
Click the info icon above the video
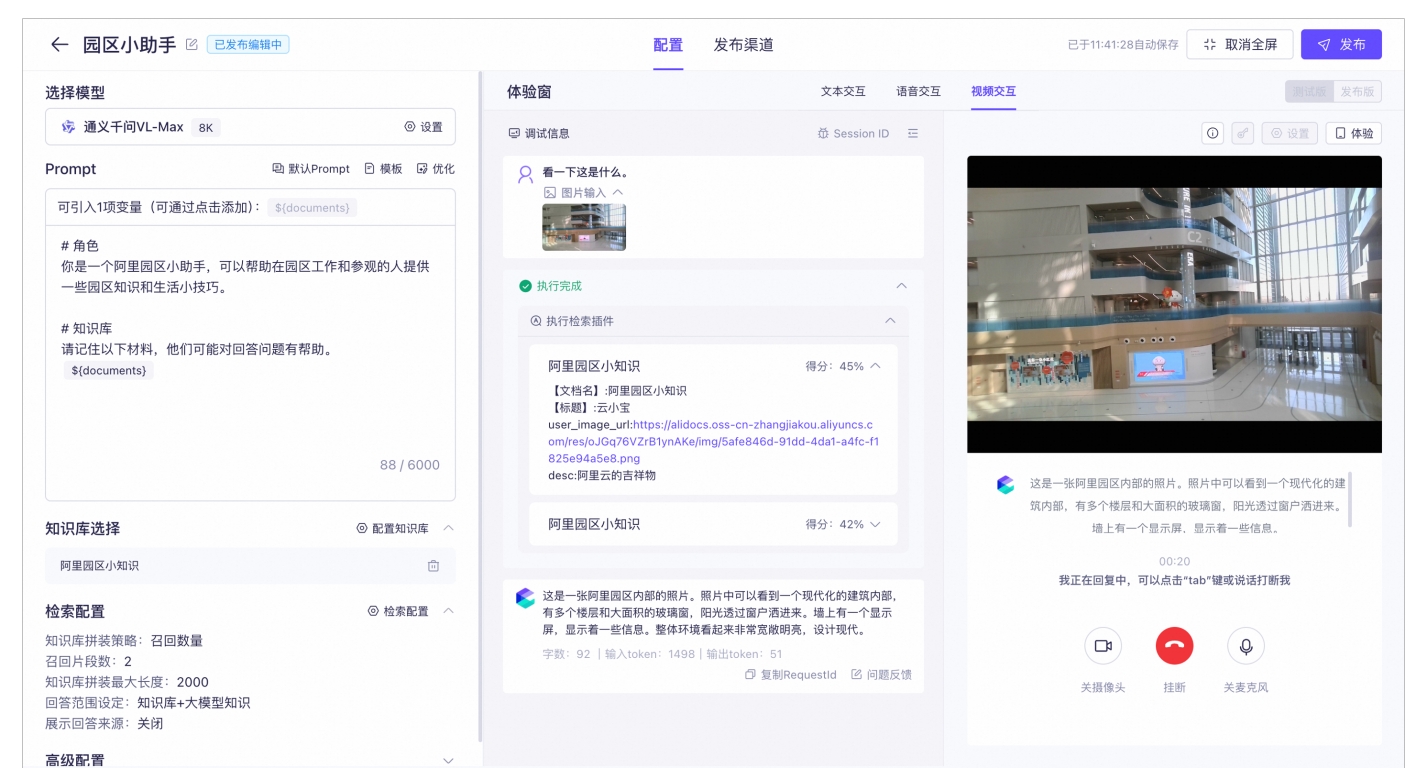1213,133
